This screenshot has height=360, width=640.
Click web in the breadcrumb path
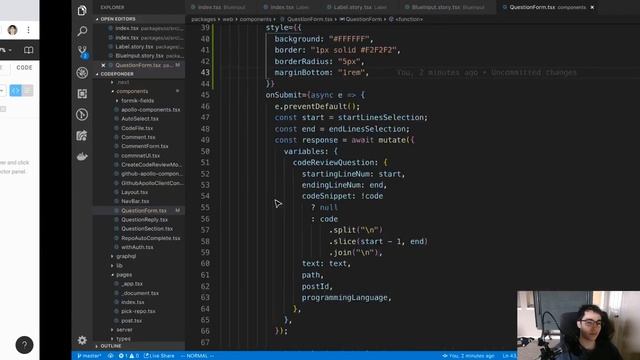[x=228, y=19]
